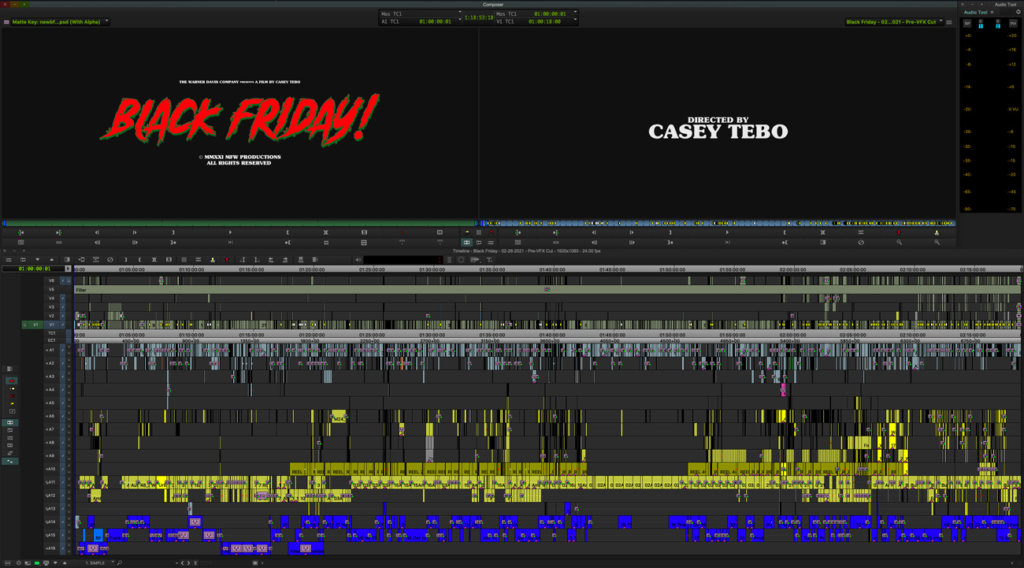This screenshot has width=1024, height=568.
Task: Click Play button under source monitor top row
Action: (x=230, y=232)
